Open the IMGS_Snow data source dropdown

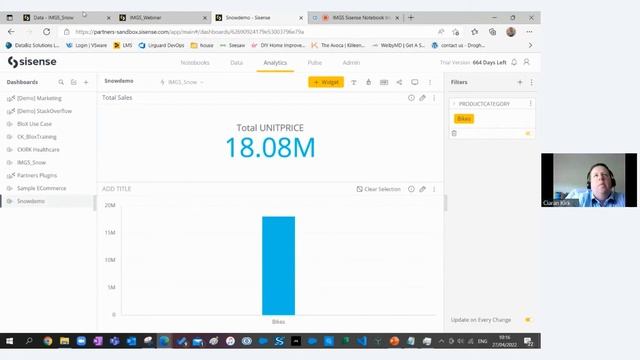click(x=182, y=82)
